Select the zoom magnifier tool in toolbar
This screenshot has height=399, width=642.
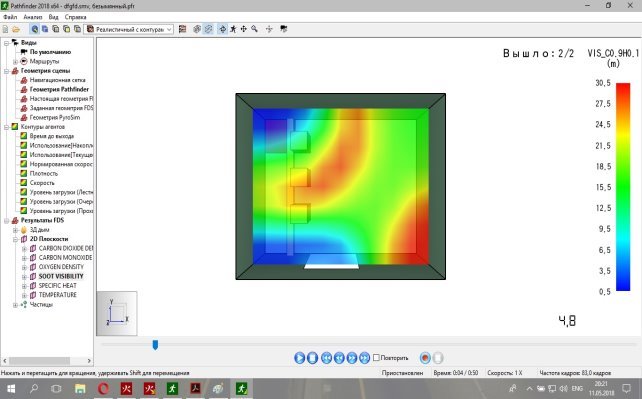coord(255,29)
